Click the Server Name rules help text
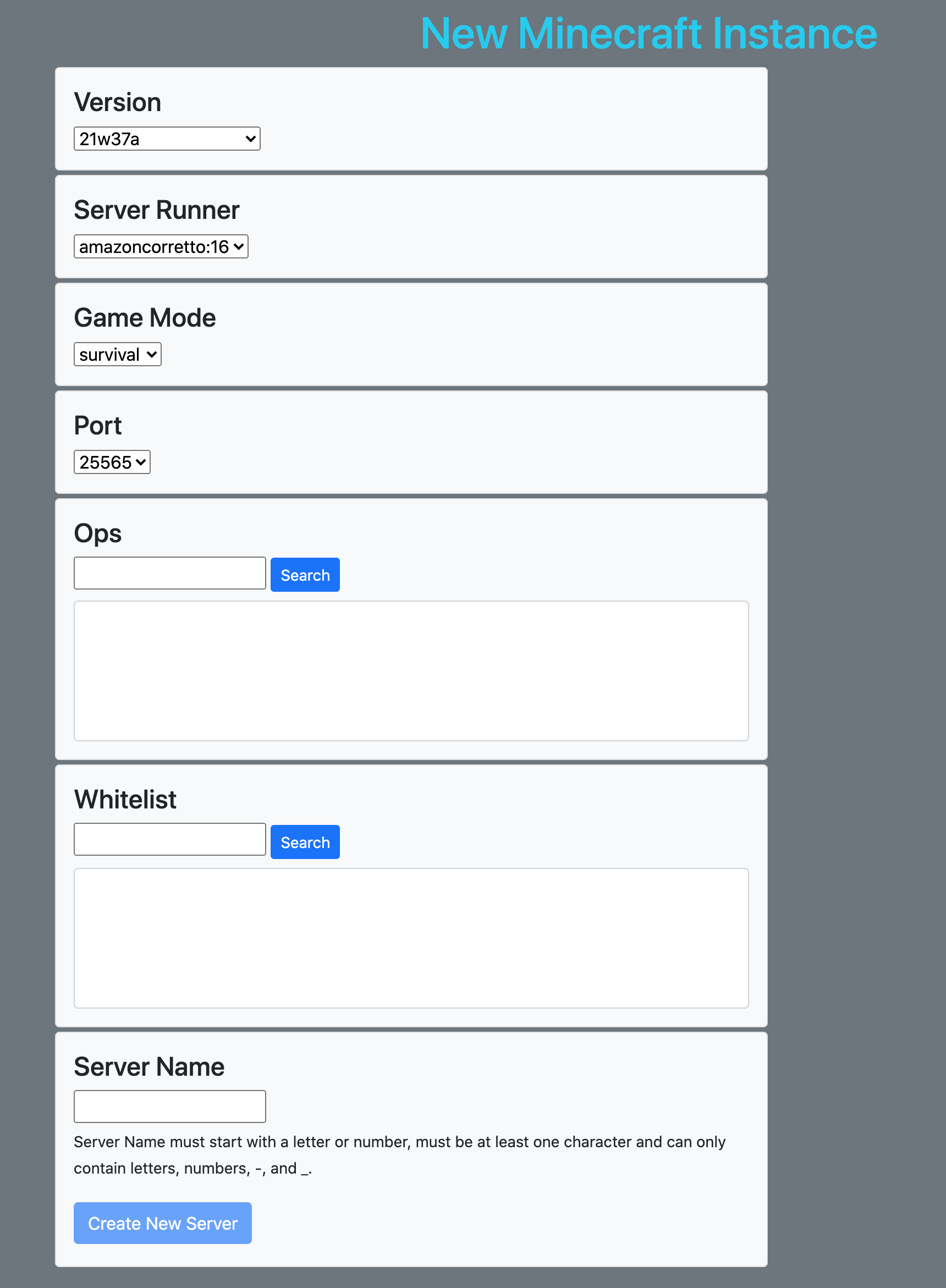This screenshot has height=1288, width=946. pos(400,1155)
